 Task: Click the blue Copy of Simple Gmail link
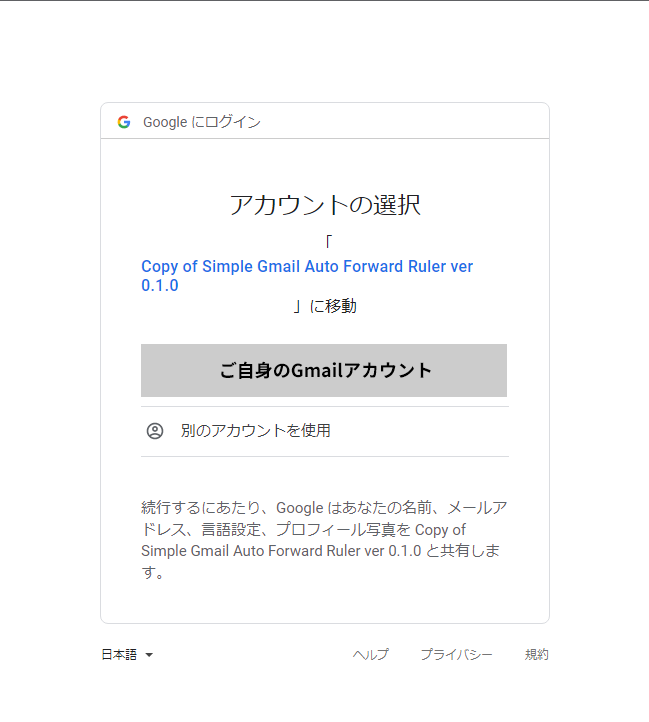pyautogui.click(x=307, y=267)
